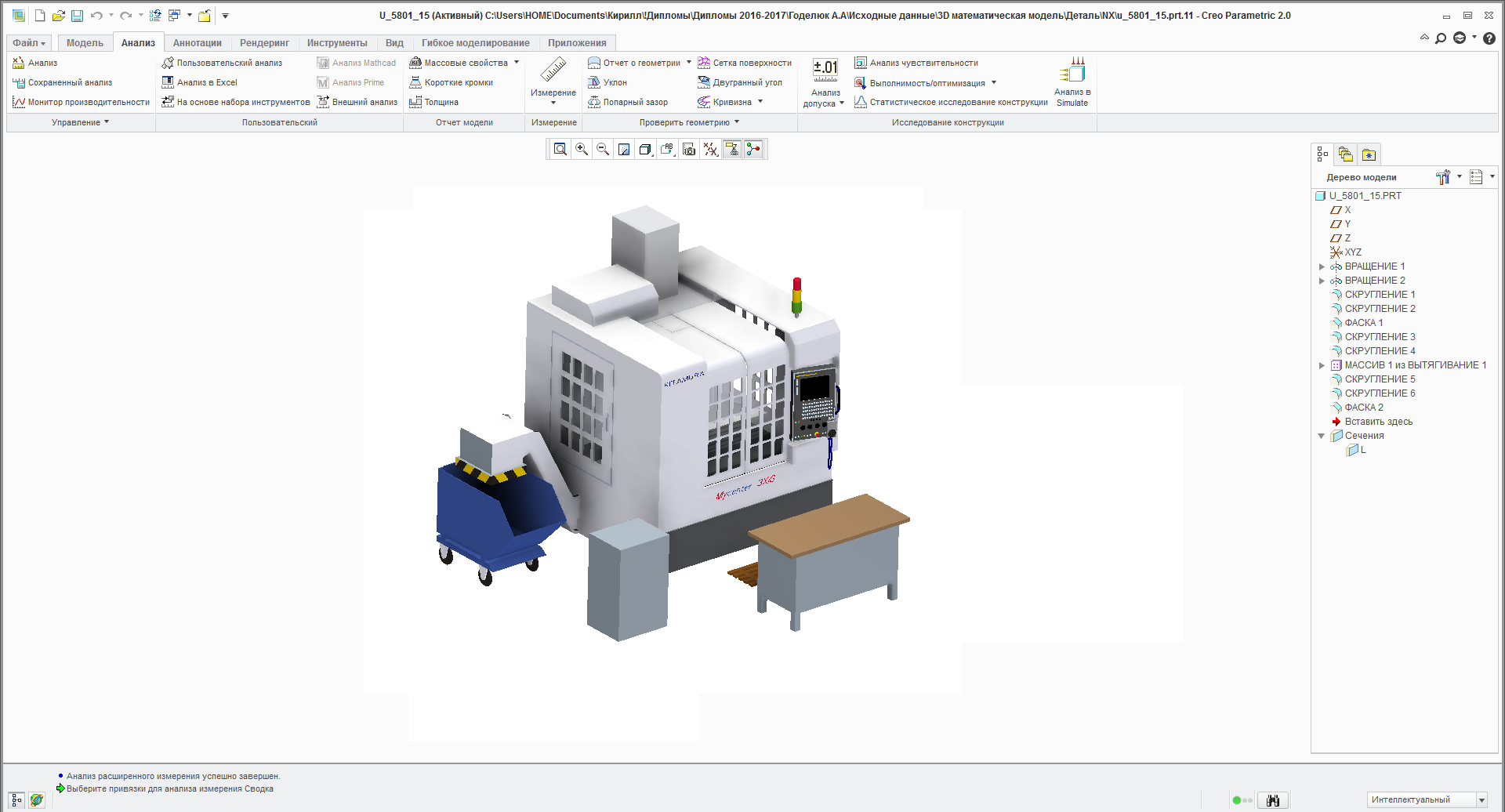
Task: Toggle annotation display in graphics toolbar
Action: click(732, 149)
